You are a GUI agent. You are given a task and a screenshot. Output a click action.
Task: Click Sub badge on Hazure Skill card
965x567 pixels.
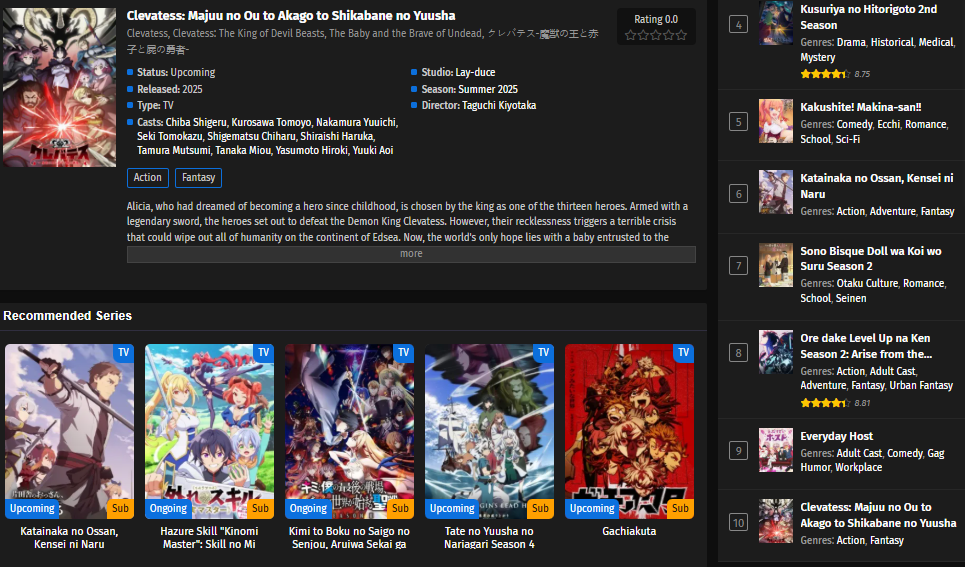tap(260, 509)
